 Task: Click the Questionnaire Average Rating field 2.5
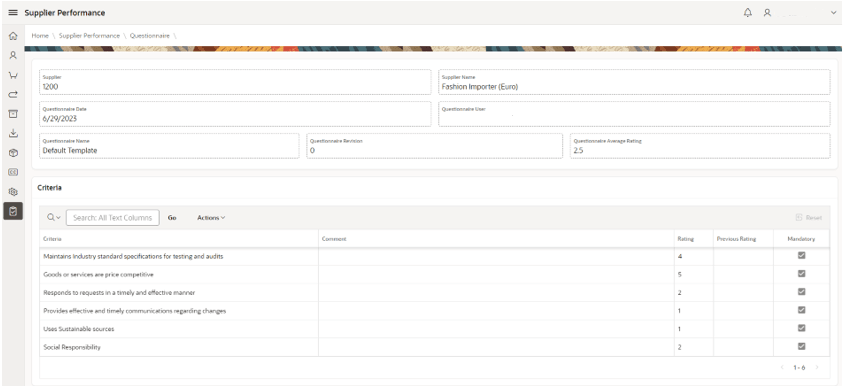(x=700, y=146)
